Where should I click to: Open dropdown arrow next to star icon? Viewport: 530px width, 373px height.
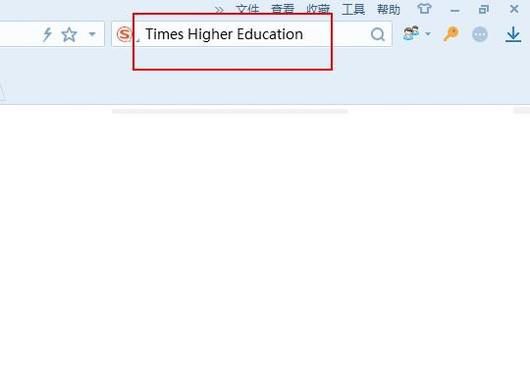point(92,34)
